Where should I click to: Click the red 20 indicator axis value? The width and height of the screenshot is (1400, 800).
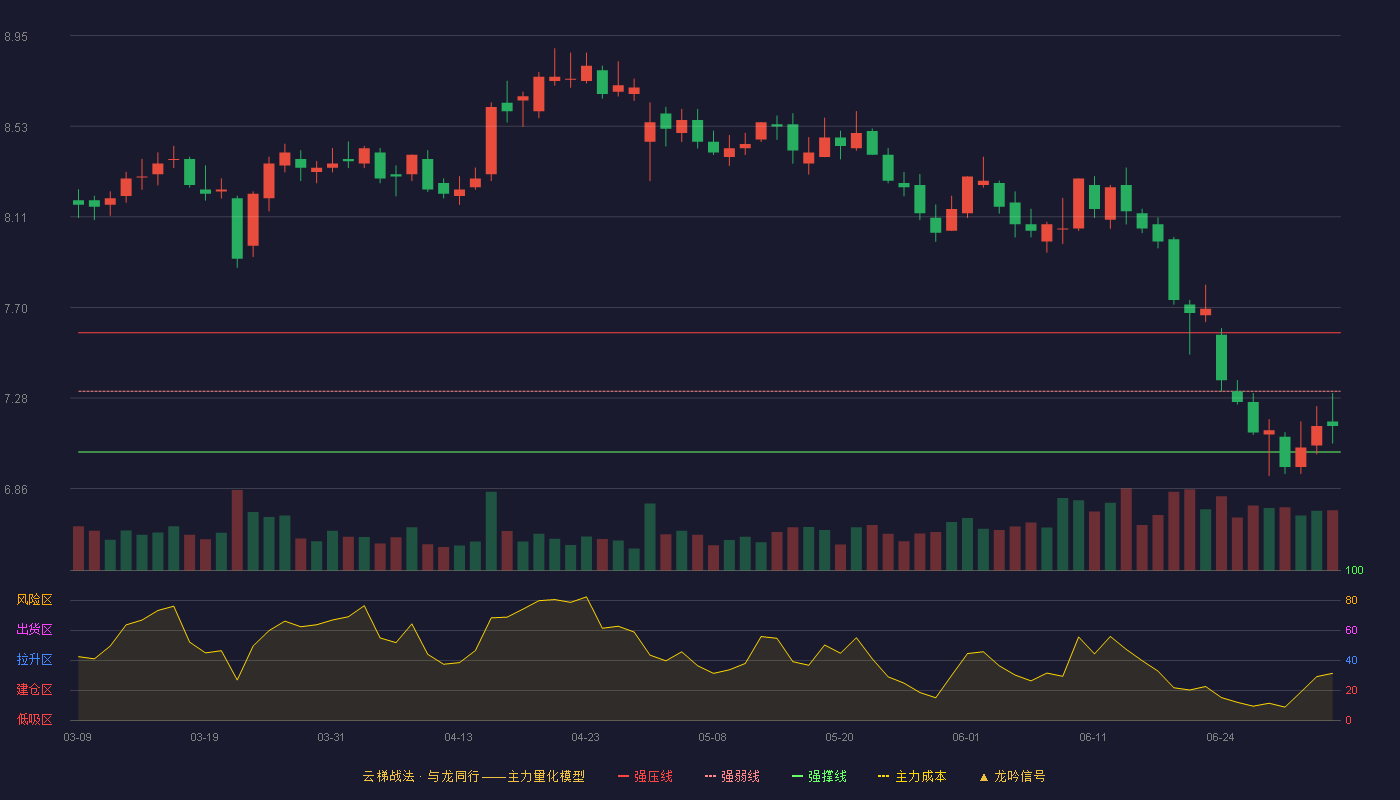click(1351, 690)
